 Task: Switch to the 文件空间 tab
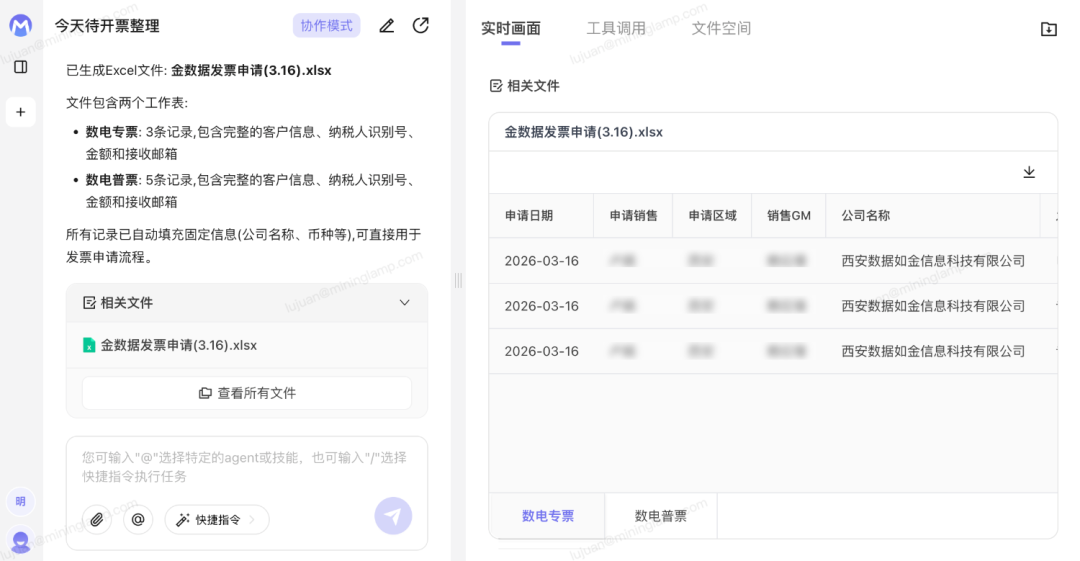point(721,28)
